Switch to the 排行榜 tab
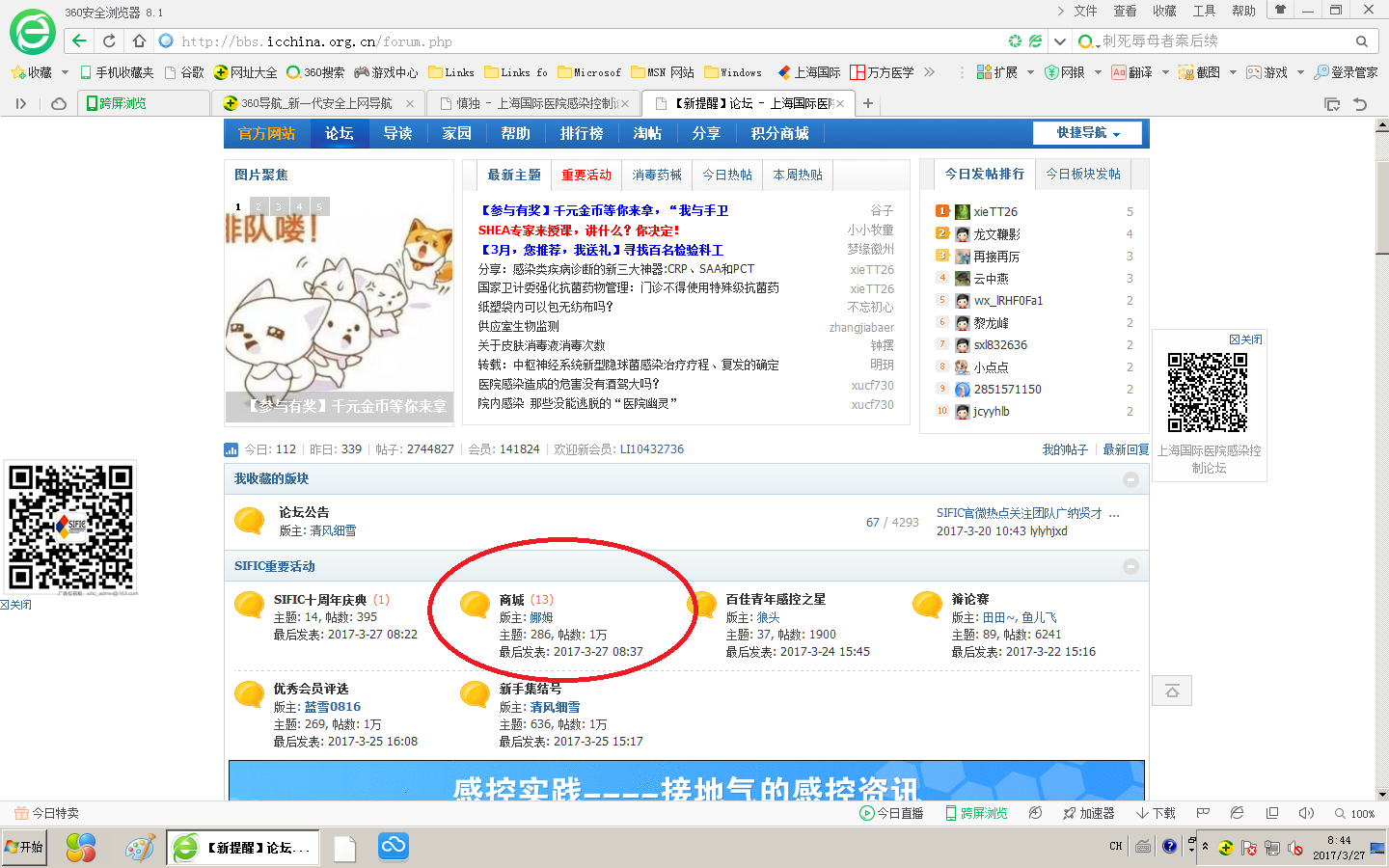1389x868 pixels. 580,133
